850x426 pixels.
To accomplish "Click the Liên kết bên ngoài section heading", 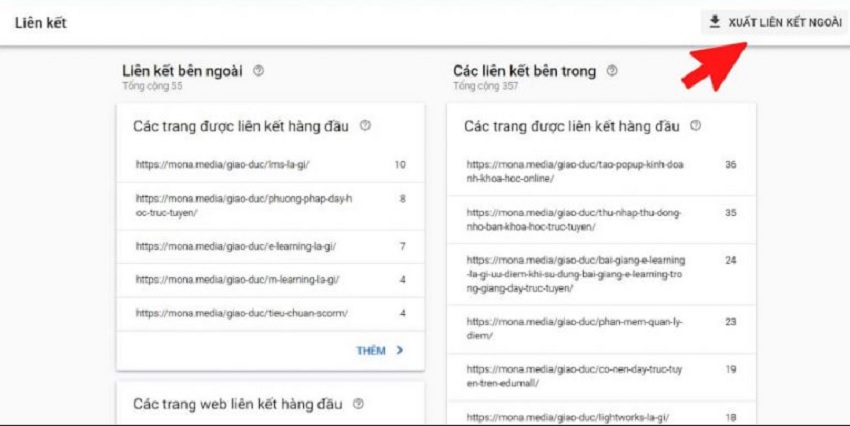I will pos(182,71).
